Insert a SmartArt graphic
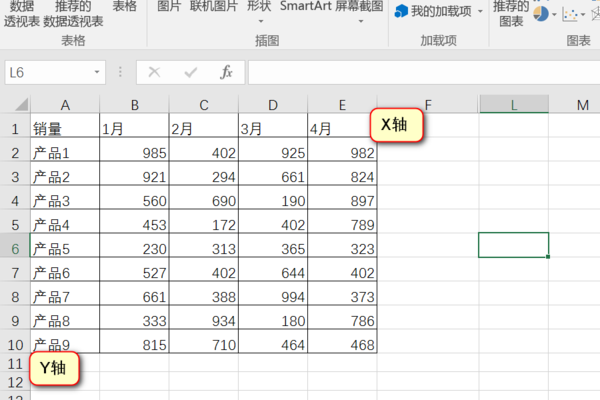This screenshot has height=400, width=600. coord(305,6)
